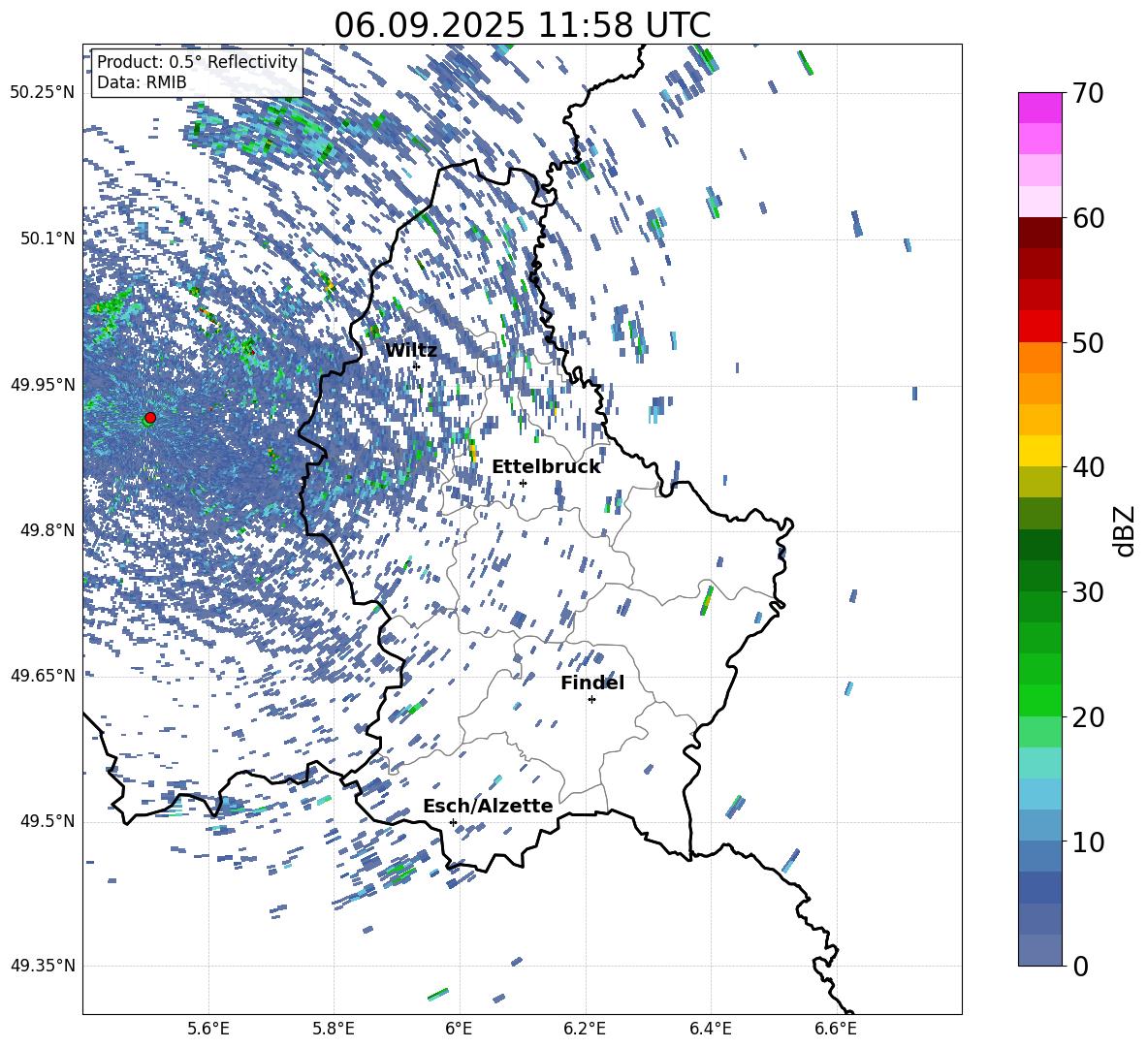This screenshot has height=1048, width=1148.
Task: Click the Findel location cross marker
Action: pos(591,700)
